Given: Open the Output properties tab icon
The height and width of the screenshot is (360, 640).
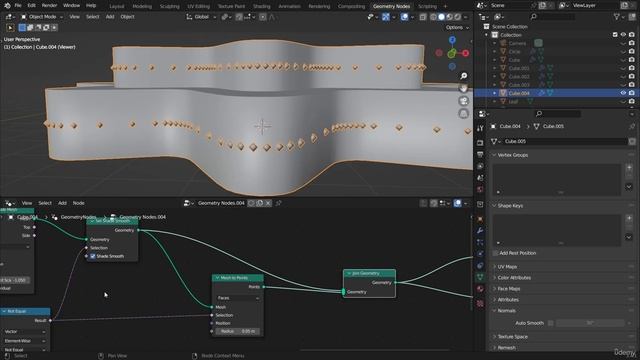Looking at the screenshot, I should (480, 155).
